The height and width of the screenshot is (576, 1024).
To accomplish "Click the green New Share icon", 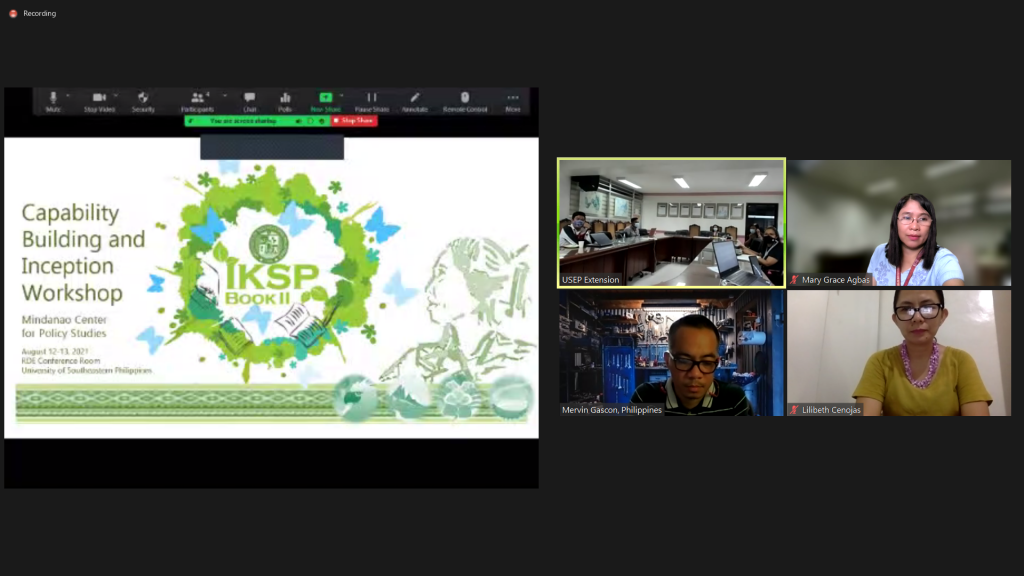I will (x=325, y=97).
